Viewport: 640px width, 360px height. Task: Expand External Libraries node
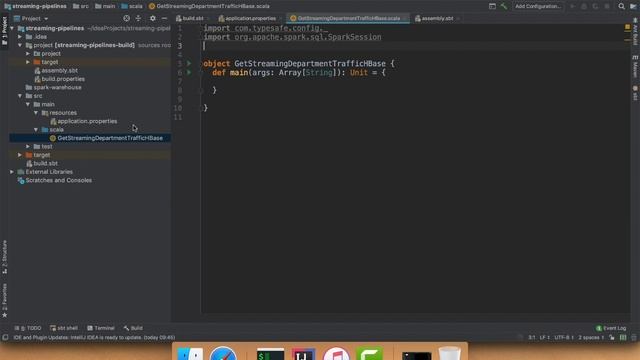pyautogui.click(x=12, y=172)
